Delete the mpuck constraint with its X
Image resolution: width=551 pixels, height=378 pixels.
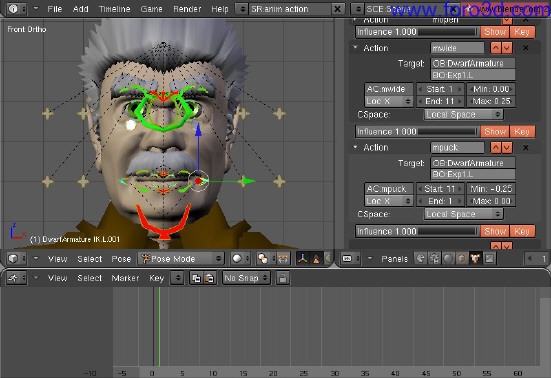(x=525, y=148)
